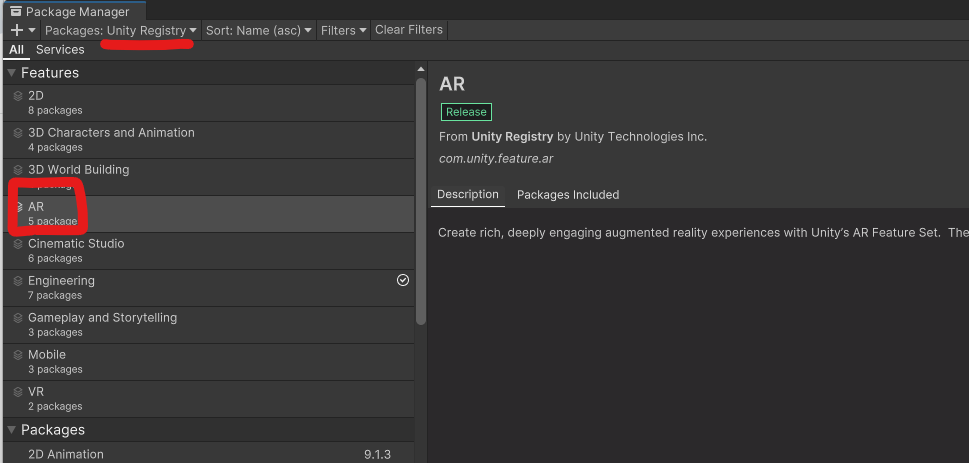Click the Cinematic Studio layers icon
The height and width of the screenshot is (463, 969).
click(18, 245)
